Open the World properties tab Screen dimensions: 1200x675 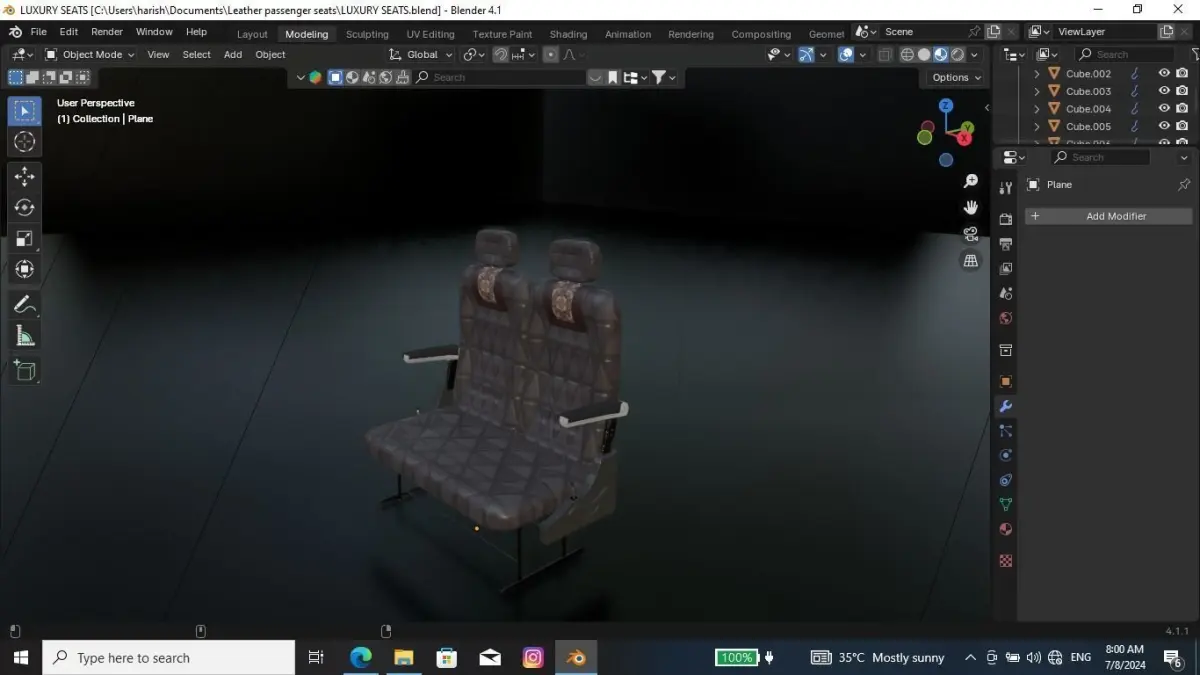[x=1006, y=319]
